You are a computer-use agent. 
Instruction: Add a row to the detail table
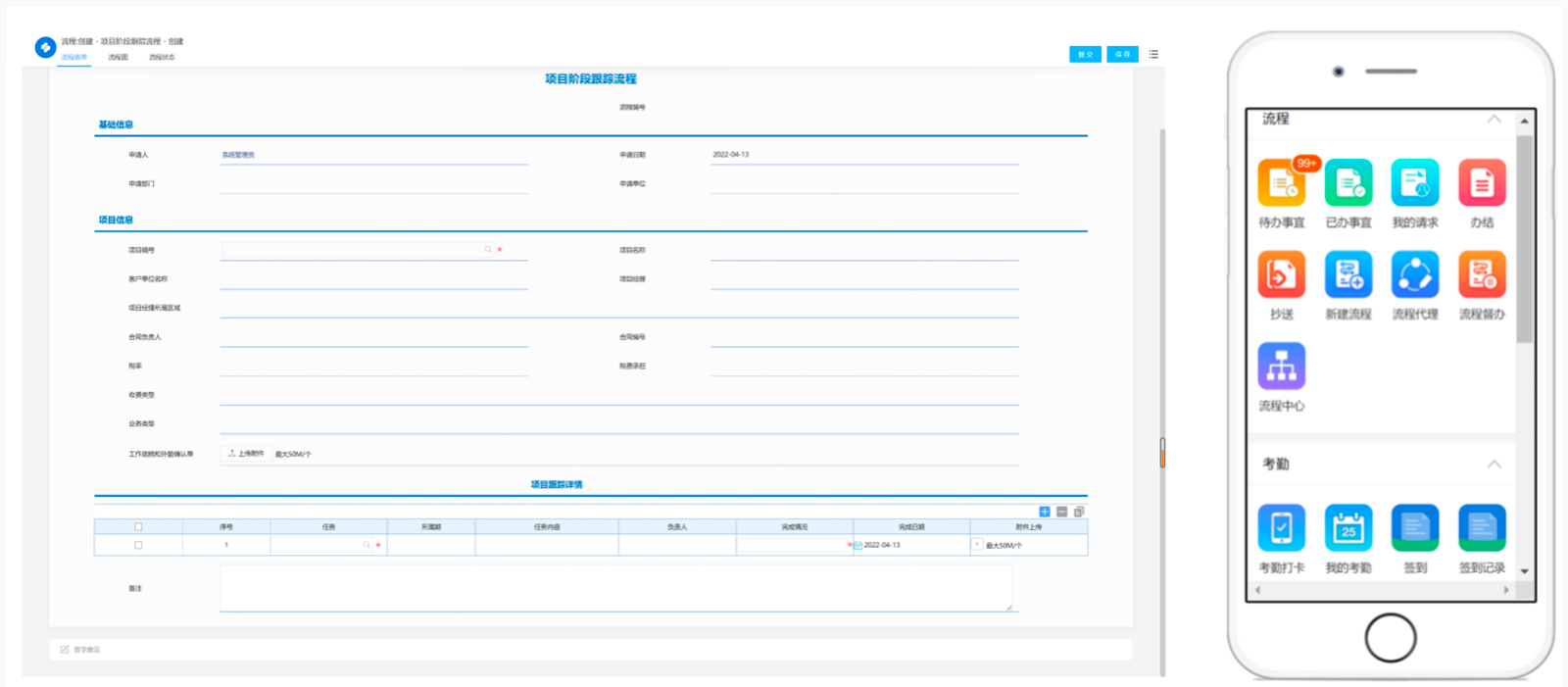click(x=1045, y=512)
